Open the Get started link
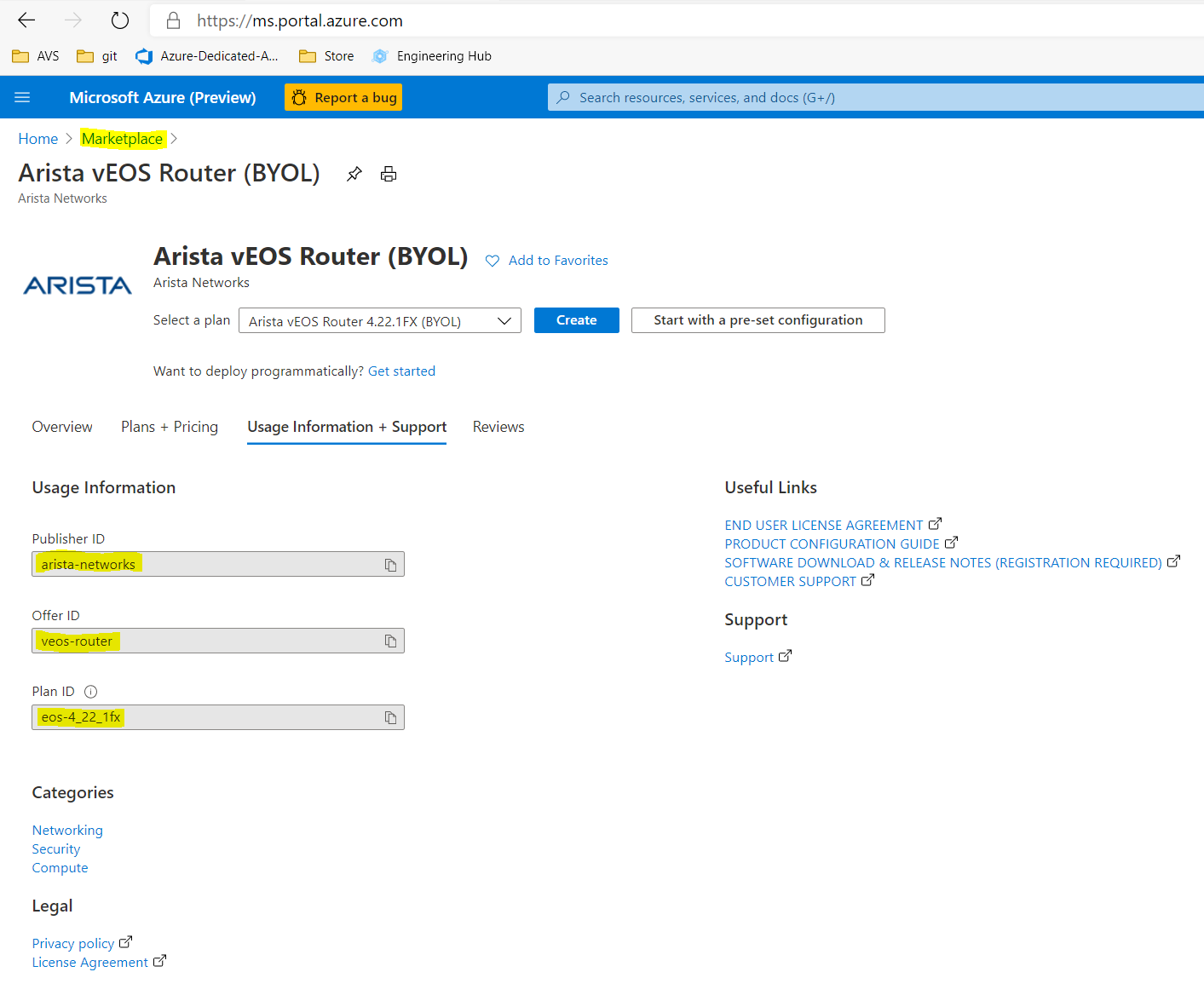This screenshot has height=995, width=1204. pos(401,371)
